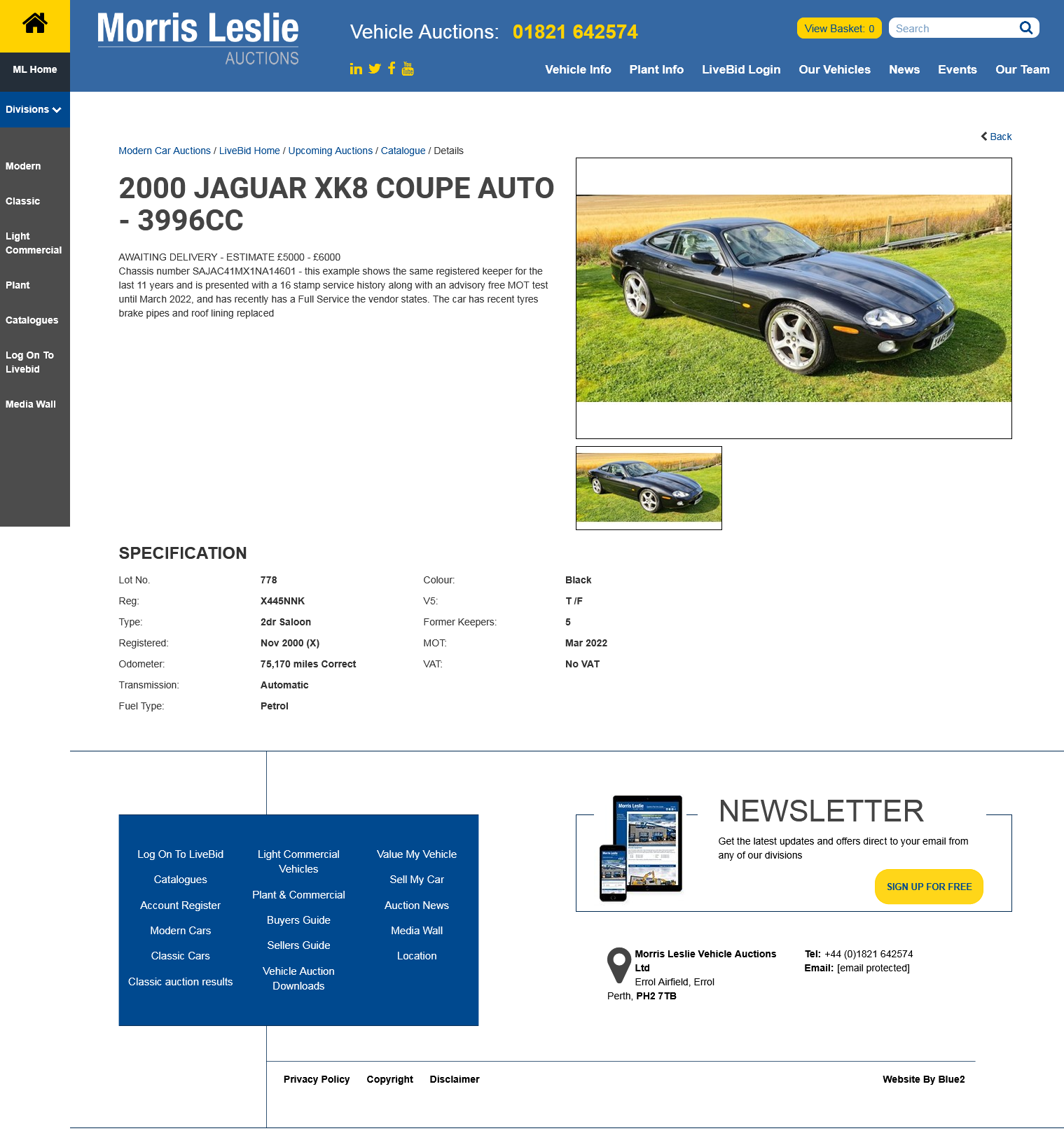1064x1138 pixels.
Task: Click the [email protected] address
Action: [873, 968]
